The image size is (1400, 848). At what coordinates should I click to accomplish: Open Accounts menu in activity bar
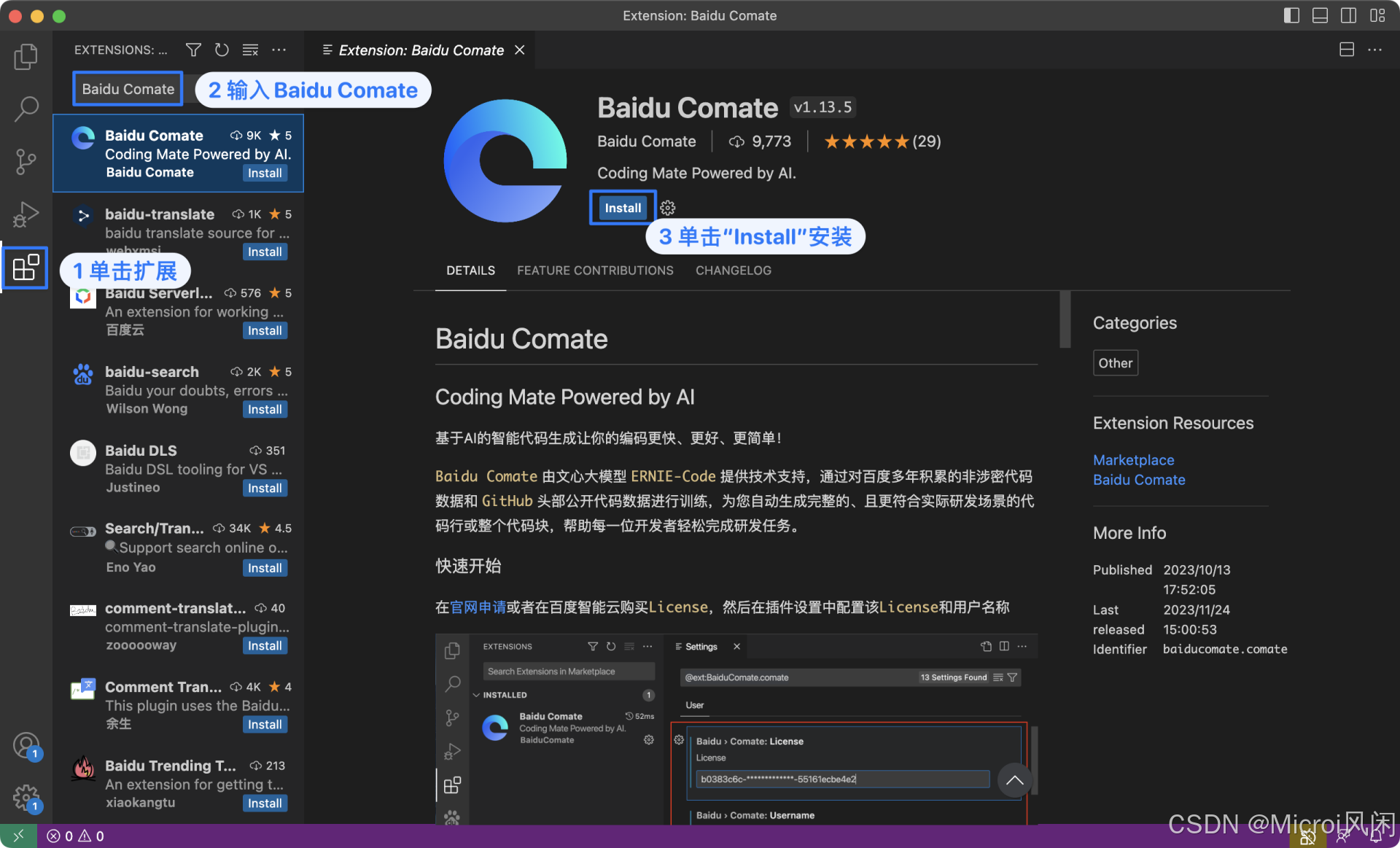tap(26, 746)
